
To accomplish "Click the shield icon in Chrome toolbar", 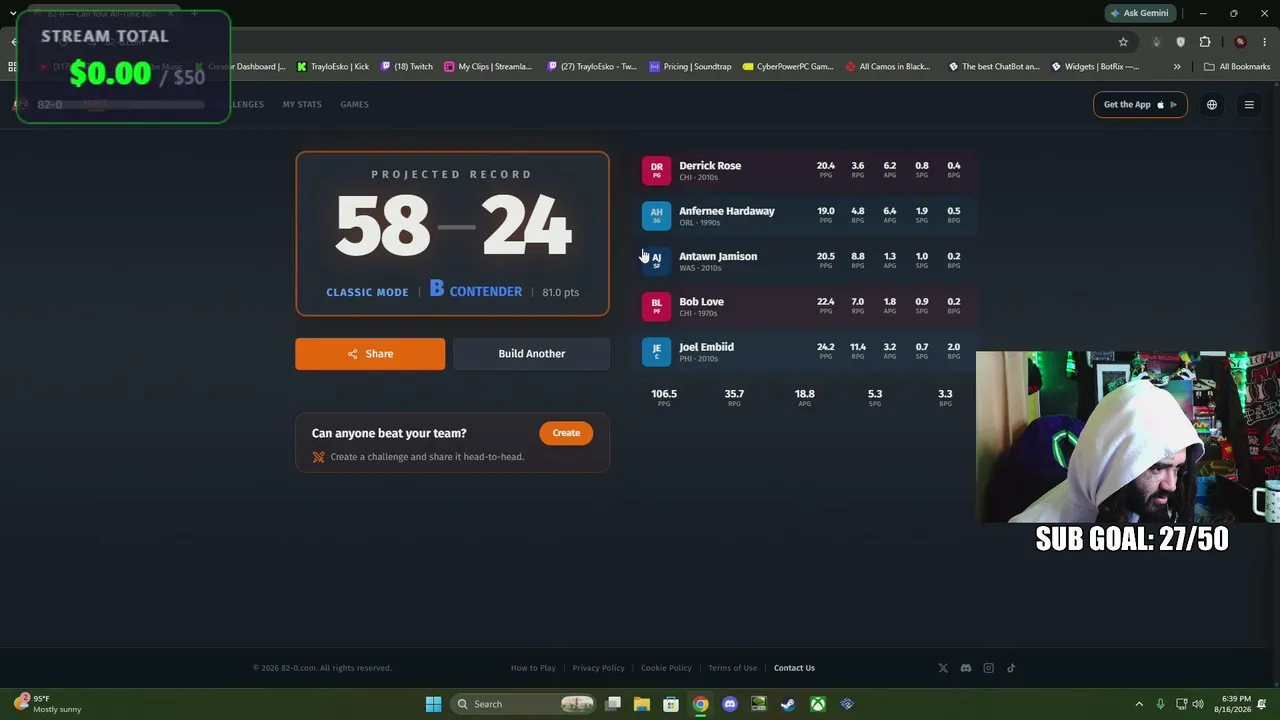I will pyautogui.click(x=1181, y=42).
